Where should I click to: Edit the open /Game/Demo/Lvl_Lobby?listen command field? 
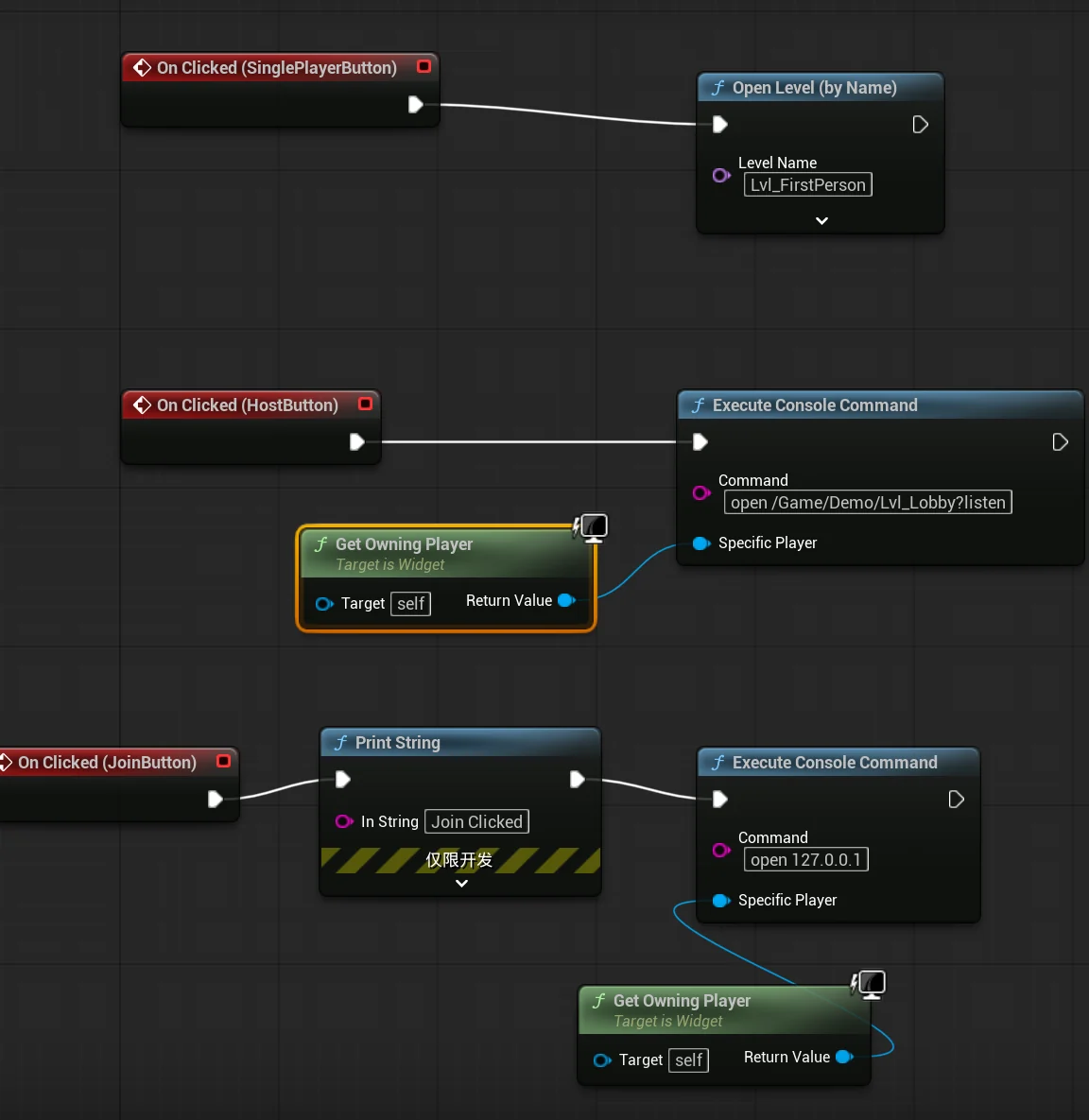click(868, 502)
